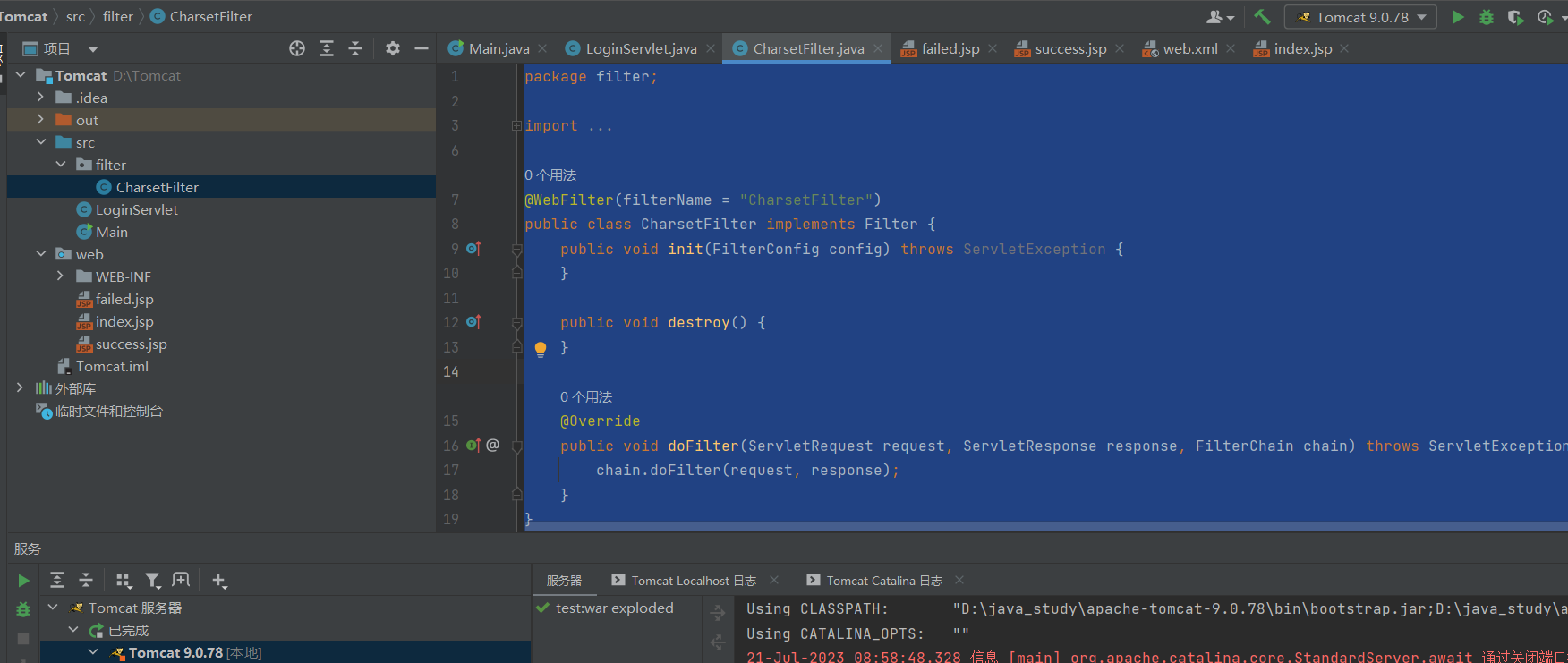Collapse the src folder
Viewport: 1568px width, 663px height.
pyautogui.click(x=40, y=142)
